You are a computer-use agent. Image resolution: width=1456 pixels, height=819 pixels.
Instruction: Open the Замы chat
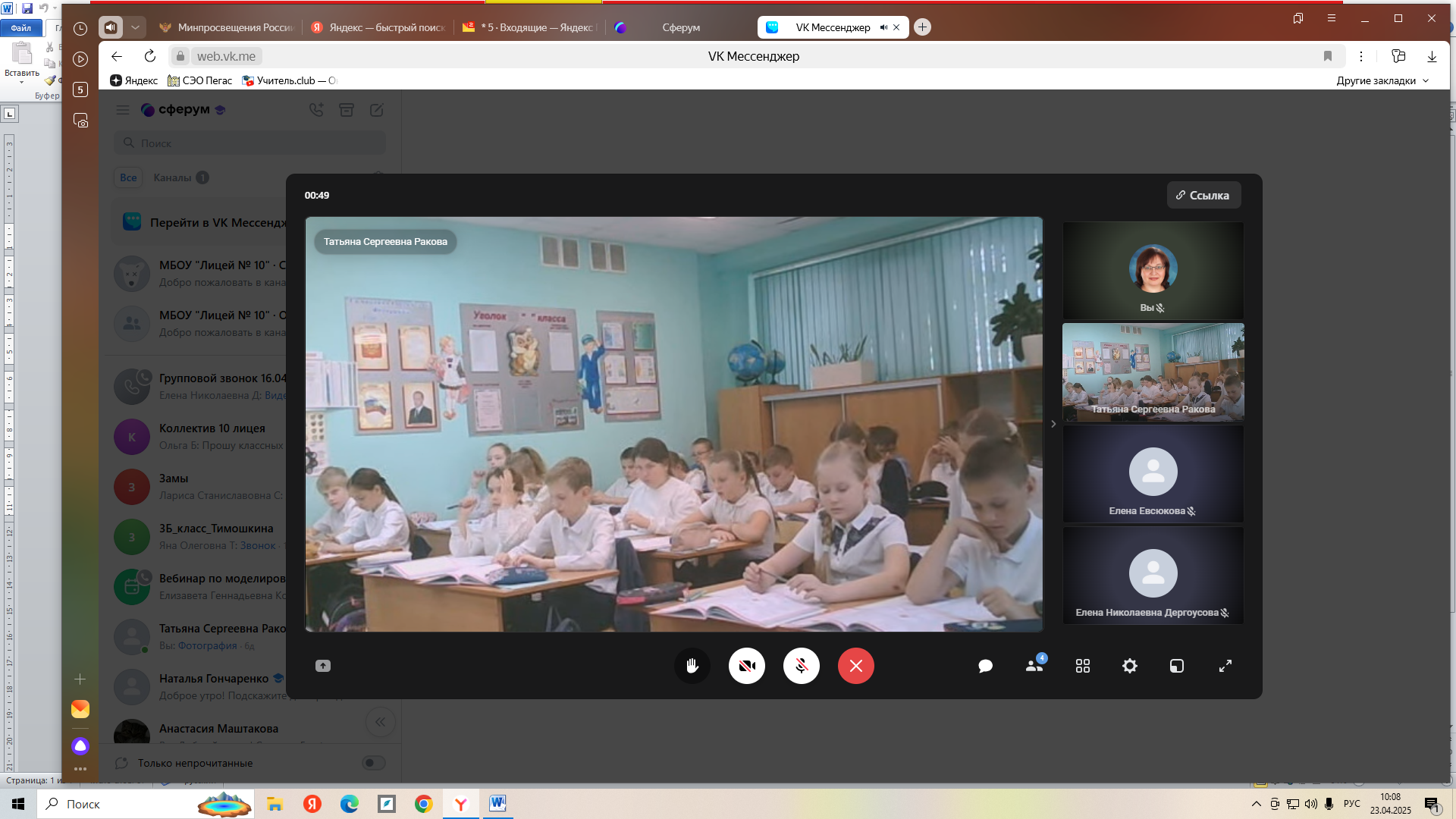pyautogui.click(x=199, y=487)
